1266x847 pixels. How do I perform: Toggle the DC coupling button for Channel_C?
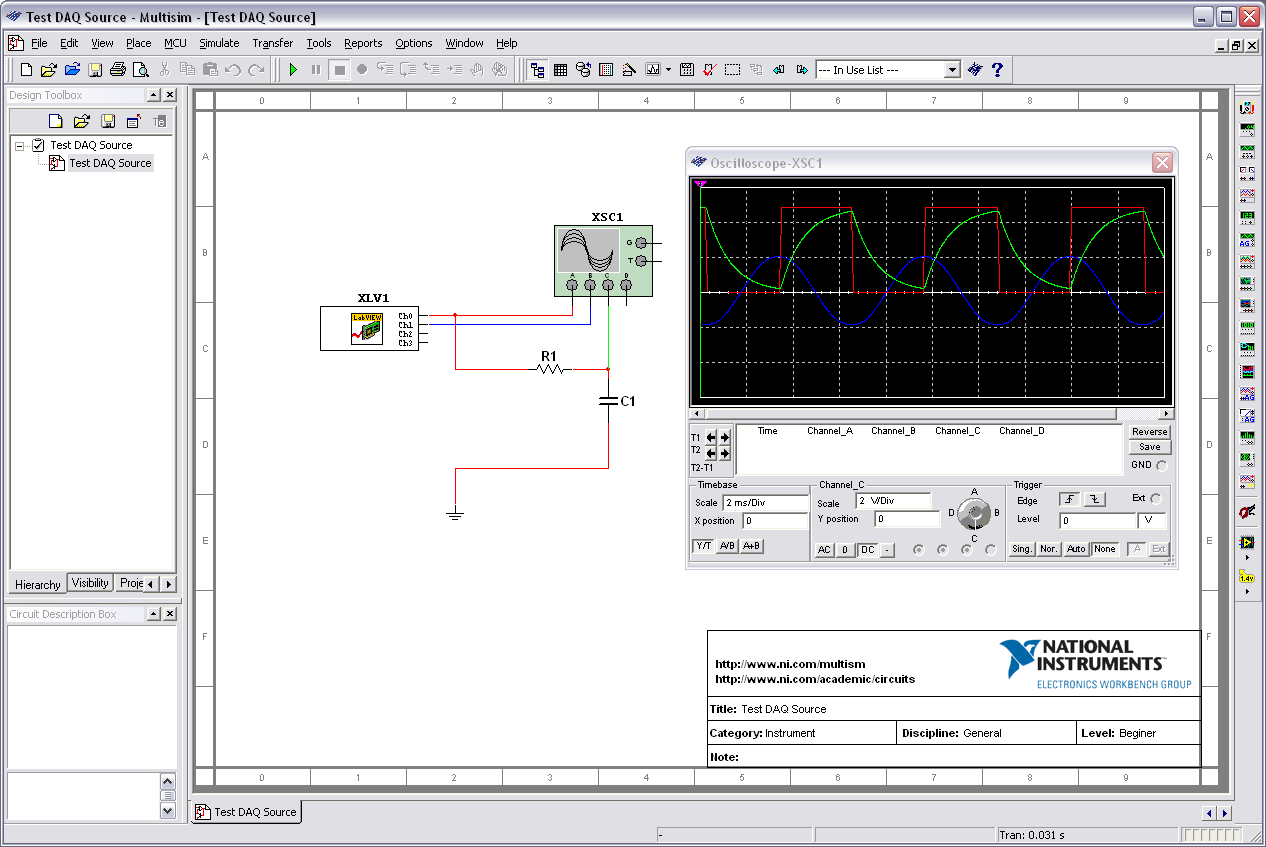pyautogui.click(x=867, y=550)
